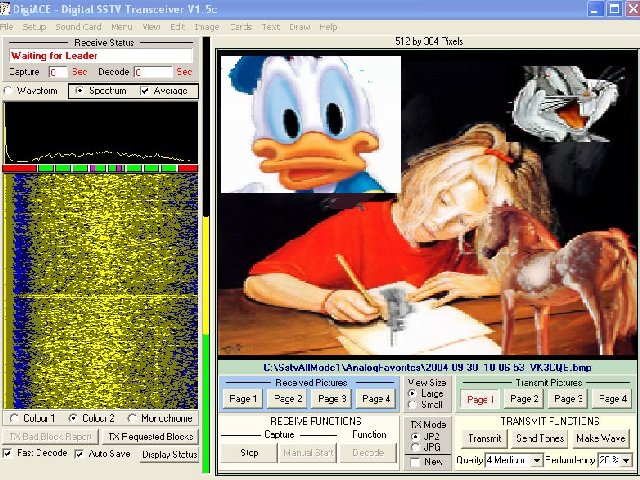
Task: Click the received SSTV picture
Action: coord(427,202)
